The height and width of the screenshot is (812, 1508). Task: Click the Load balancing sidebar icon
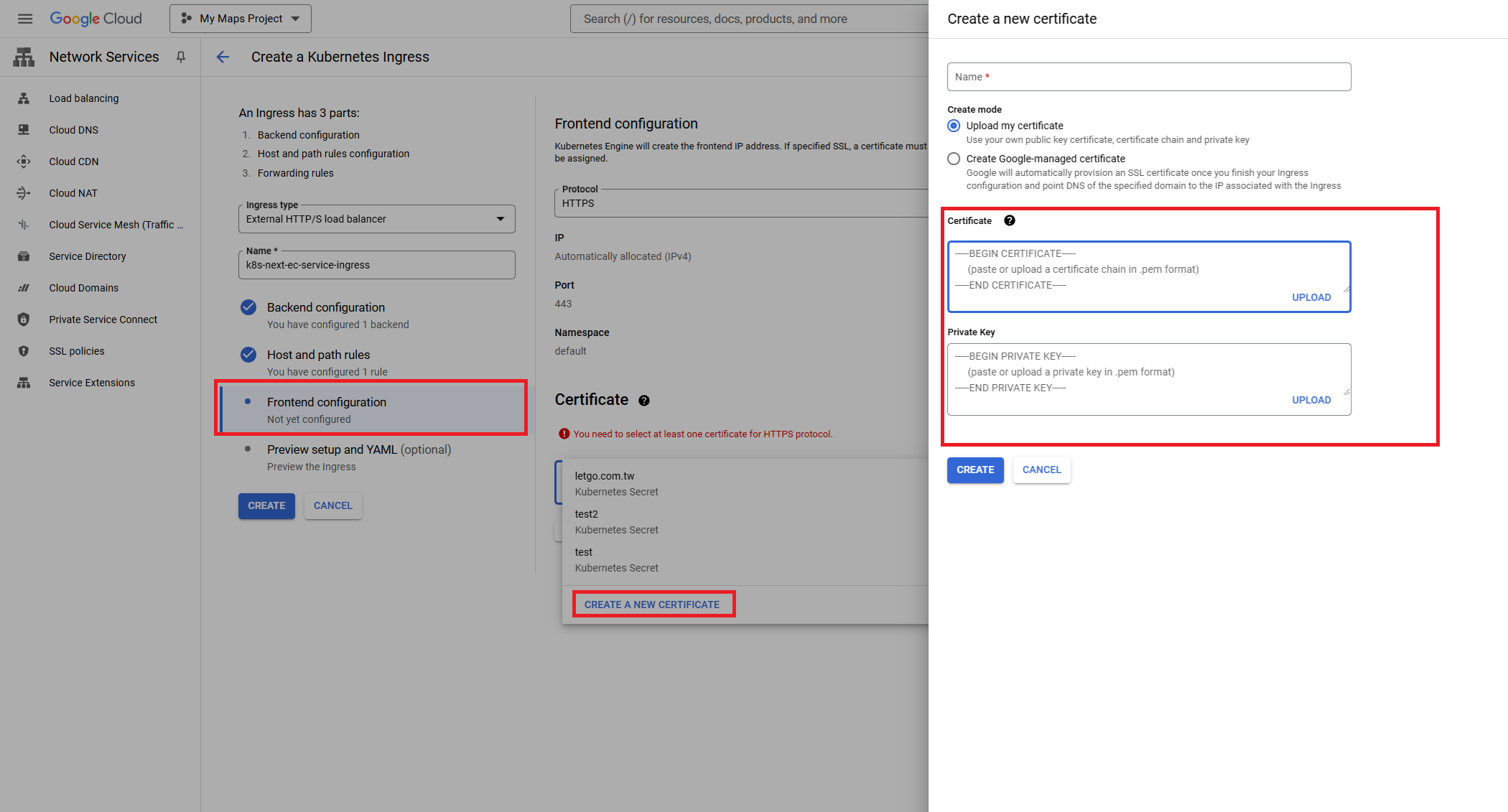24,98
